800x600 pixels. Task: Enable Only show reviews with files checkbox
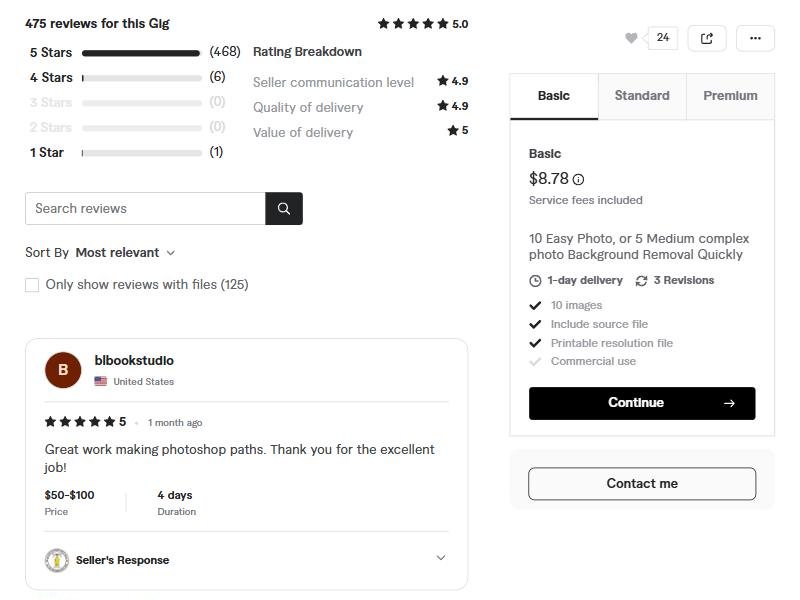coord(32,285)
